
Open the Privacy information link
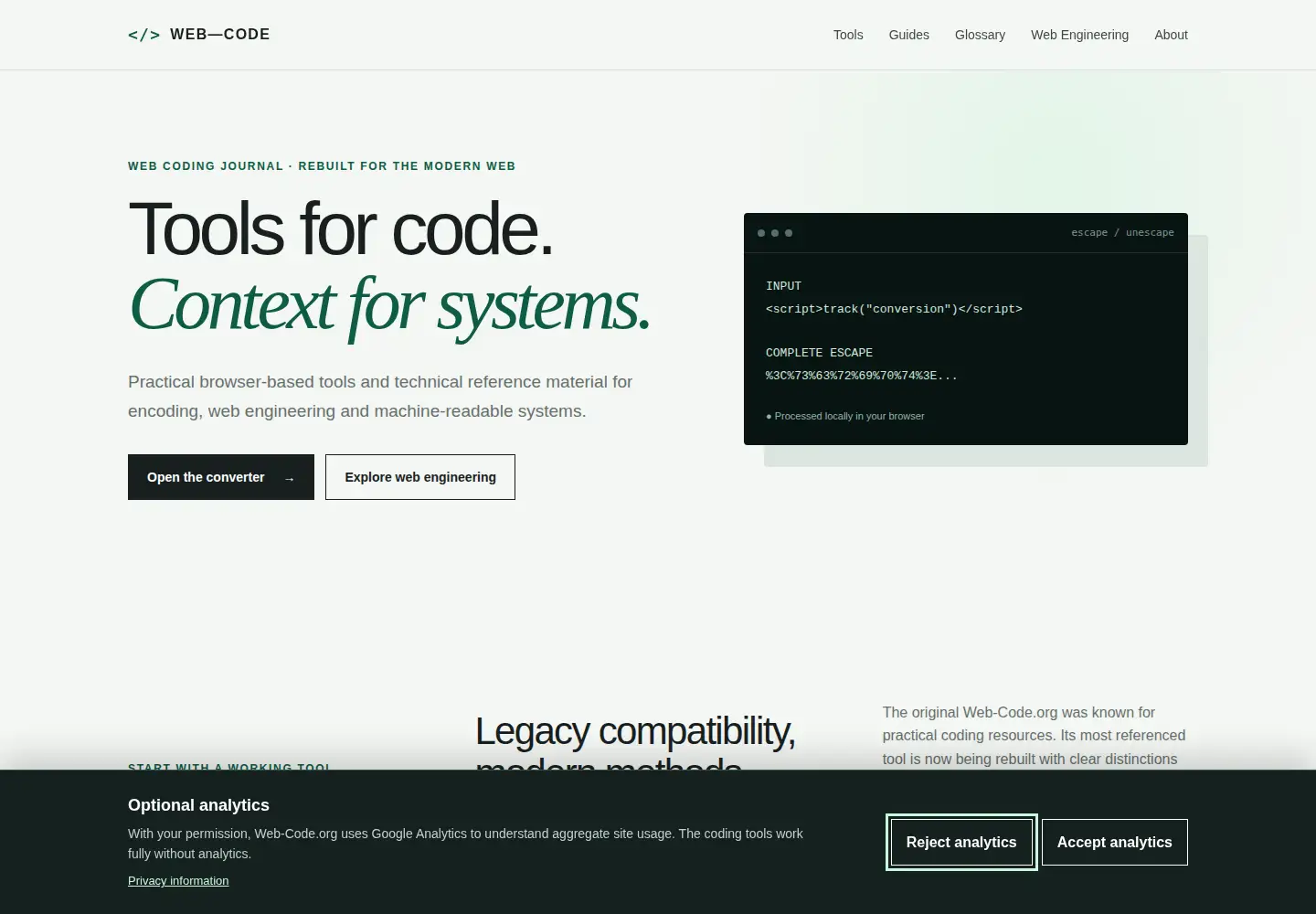178,881
